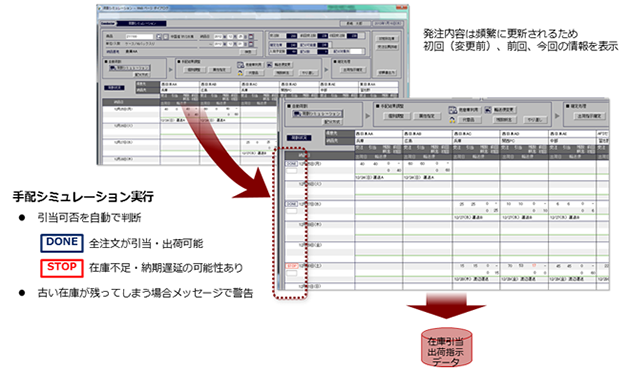Select the red STOP status badge in the grid
This screenshot has width=630, height=371.
coord(292,266)
